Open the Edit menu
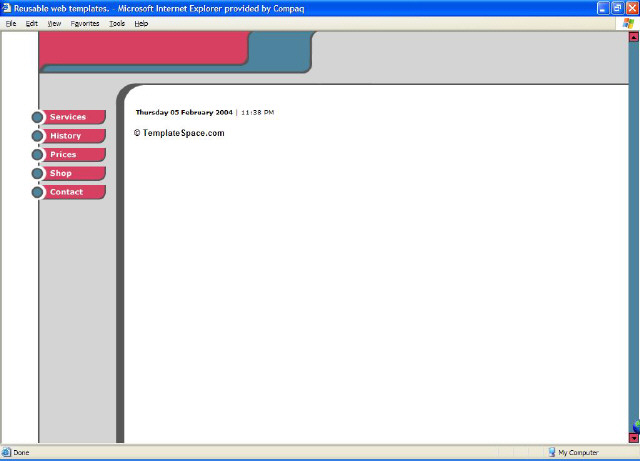Image resolution: width=640 pixels, height=461 pixels. pyautogui.click(x=32, y=23)
